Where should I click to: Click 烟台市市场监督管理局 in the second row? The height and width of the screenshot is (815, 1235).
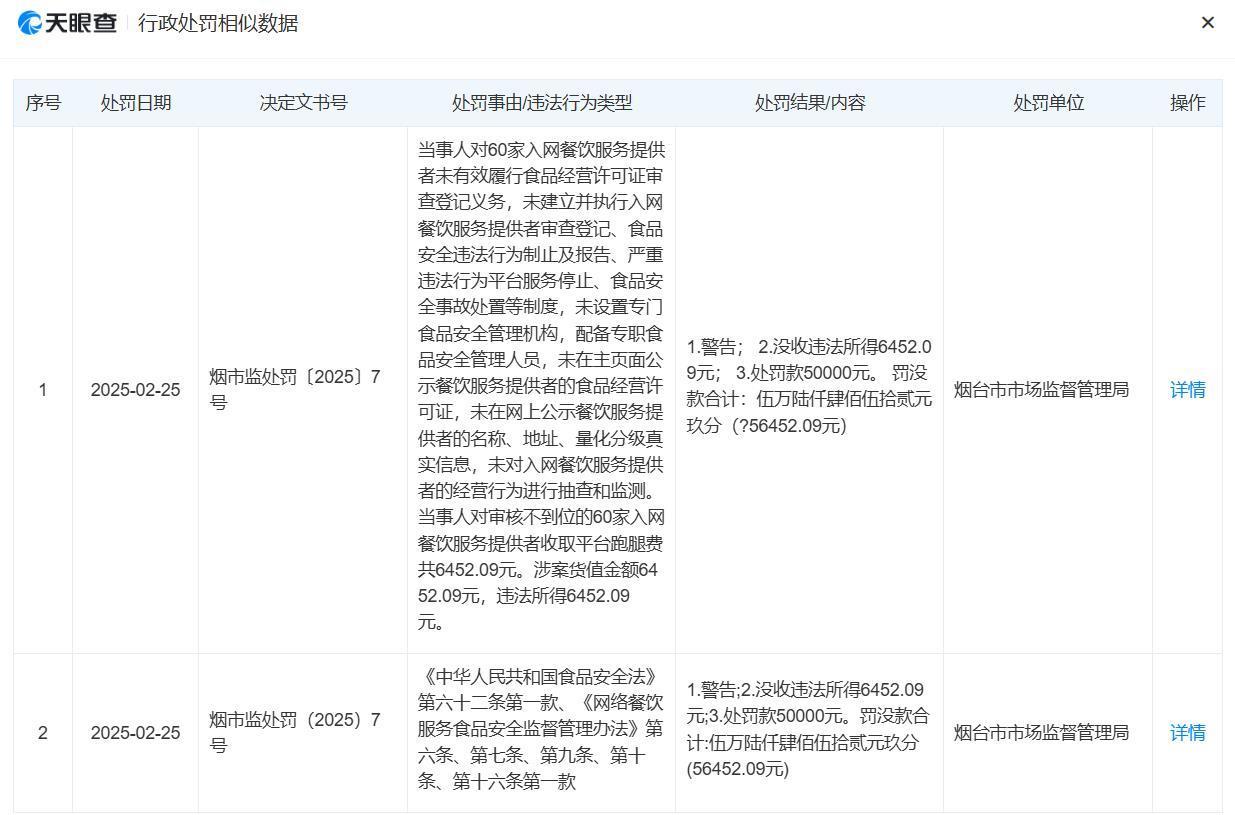coord(1040,733)
